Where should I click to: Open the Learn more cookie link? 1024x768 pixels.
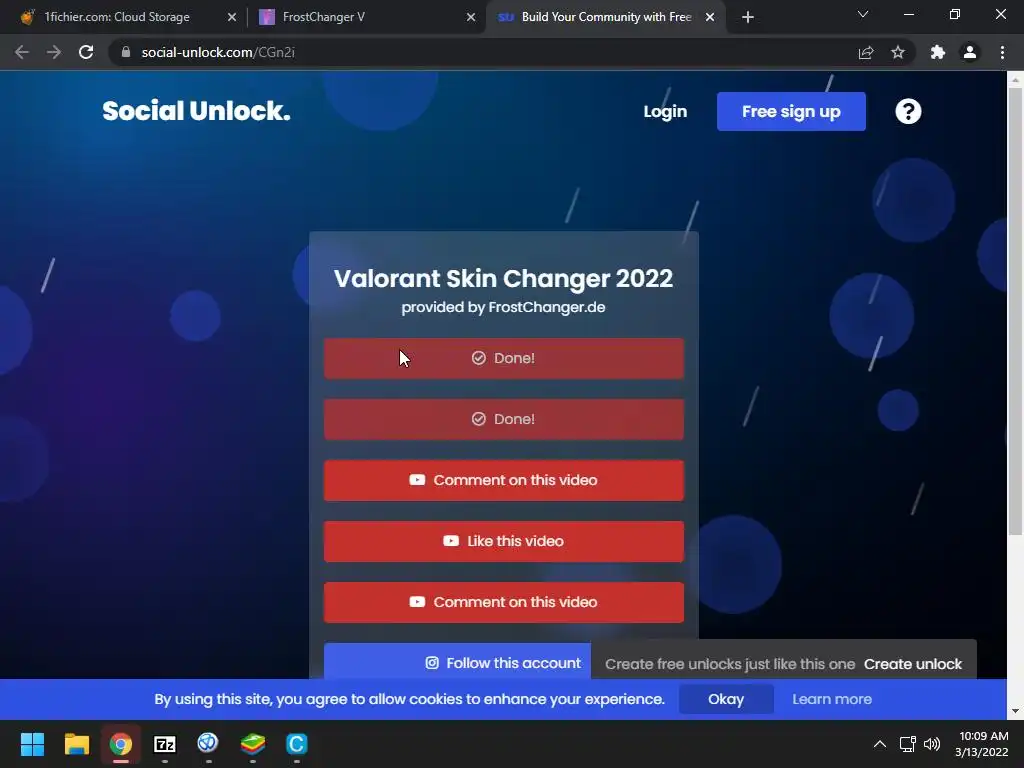[x=831, y=699]
